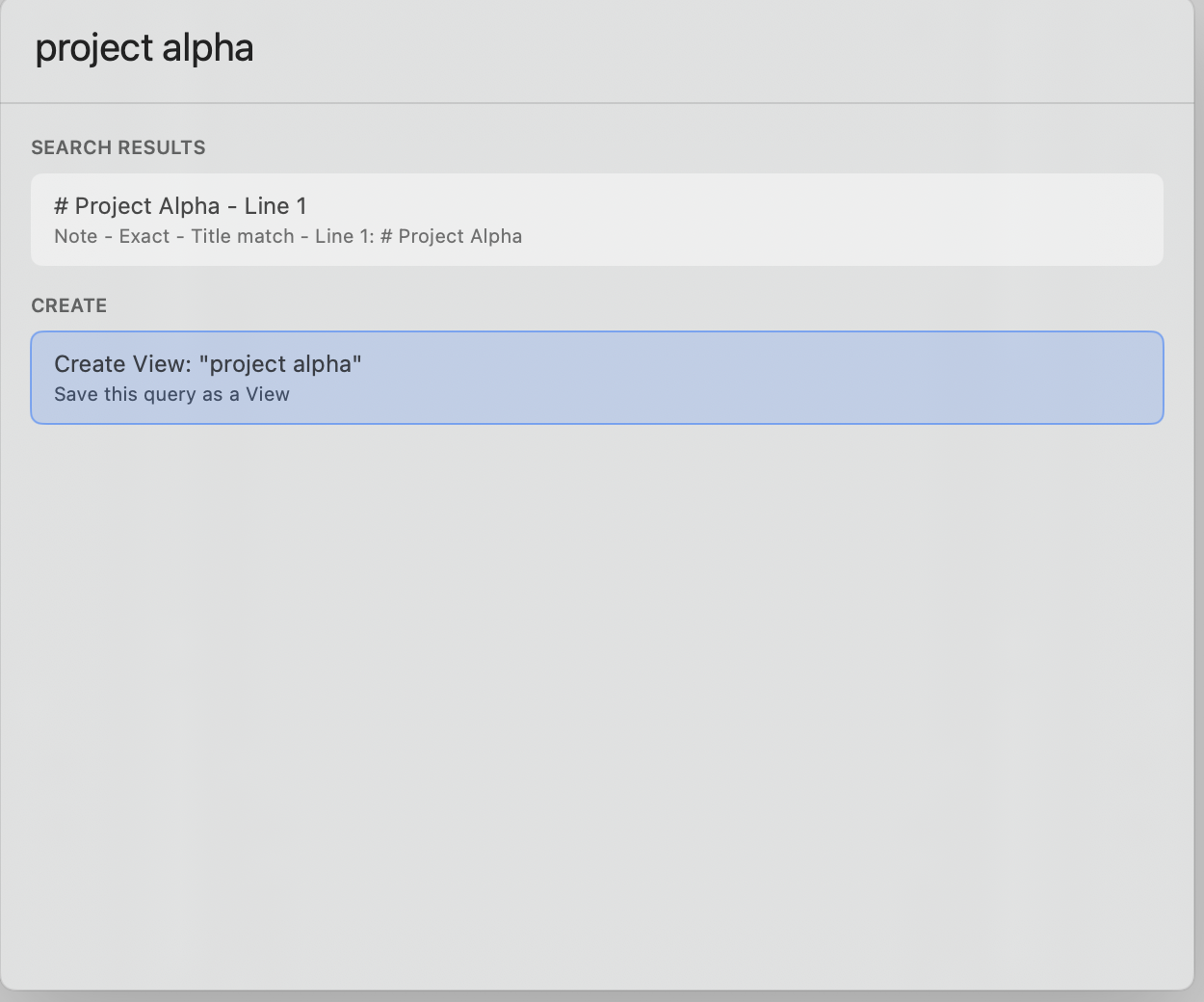The width and height of the screenshot is (1204, 1002).
Task: Click the "# Project Alpha" result title text
Action: (137, 206)
